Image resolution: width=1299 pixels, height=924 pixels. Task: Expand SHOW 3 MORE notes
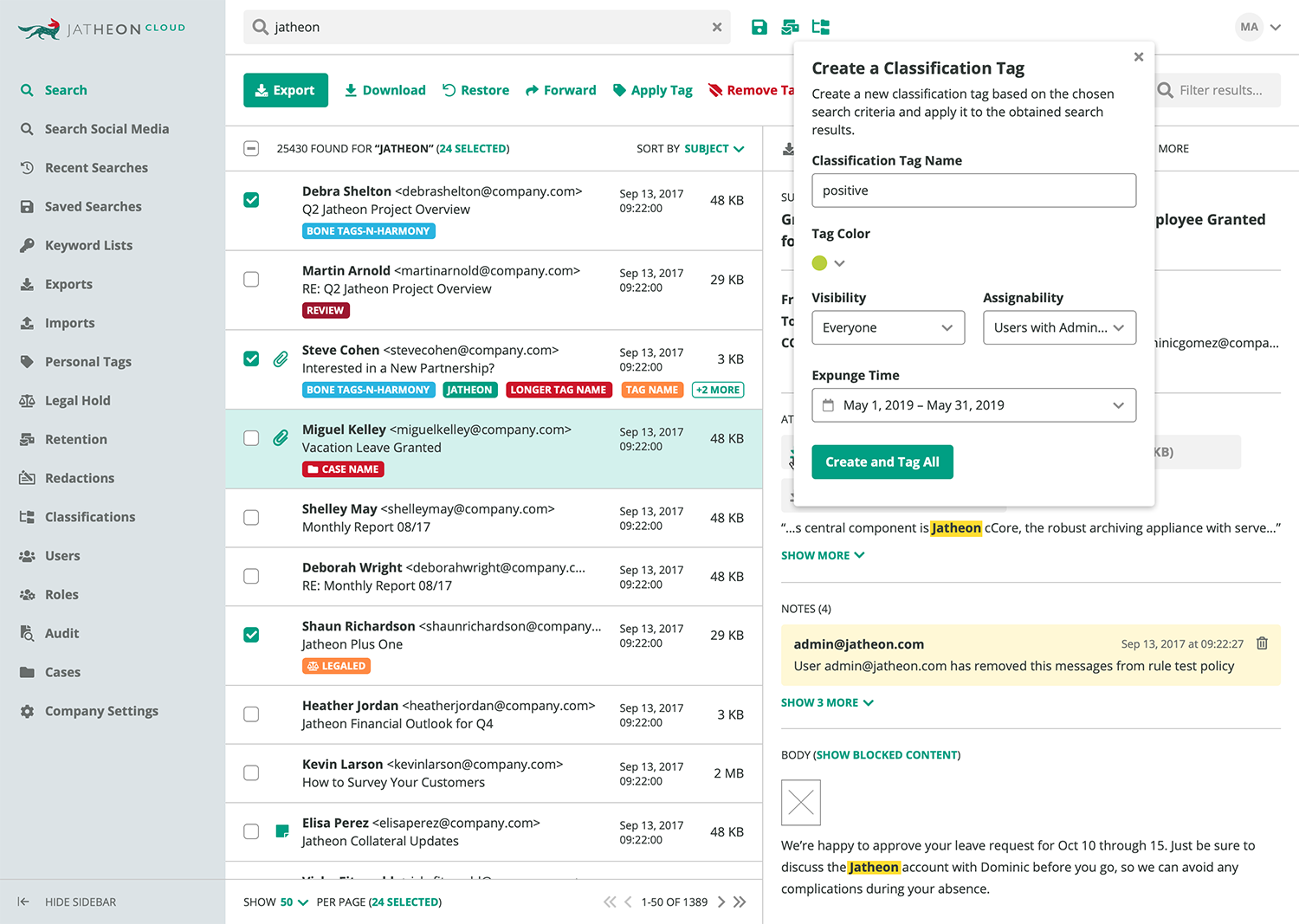point(827,702)
